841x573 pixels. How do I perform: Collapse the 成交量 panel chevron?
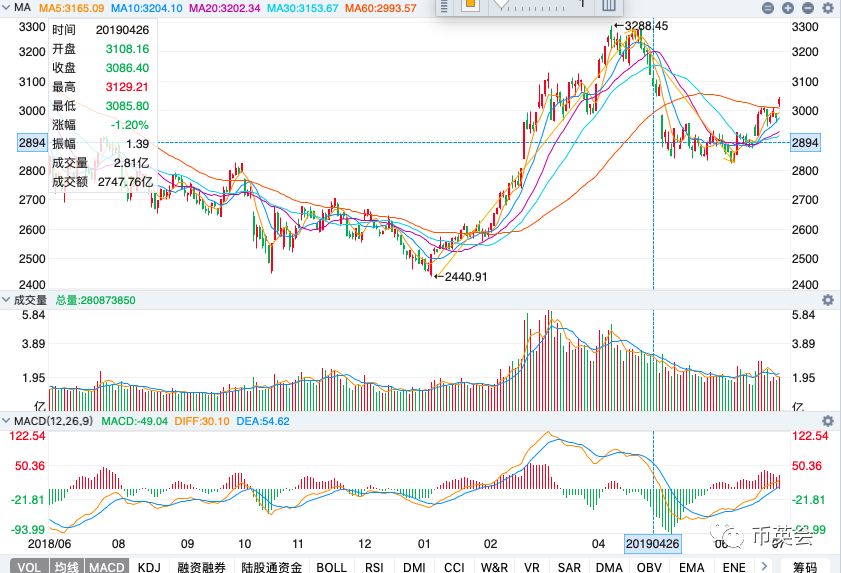tap(6, 300)
